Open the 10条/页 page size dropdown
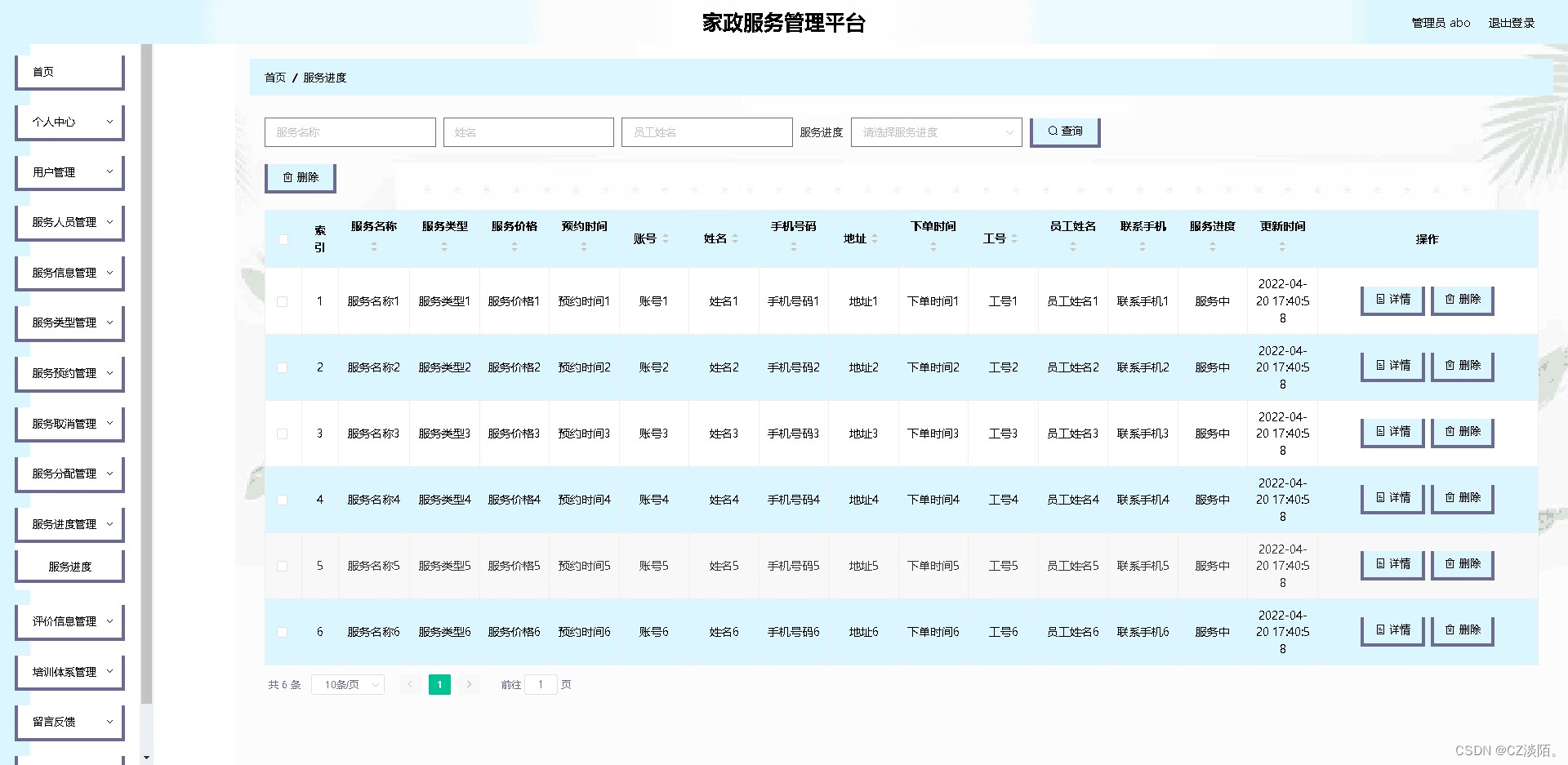This screenshot has height=765, width=1568. coord(348,684)
